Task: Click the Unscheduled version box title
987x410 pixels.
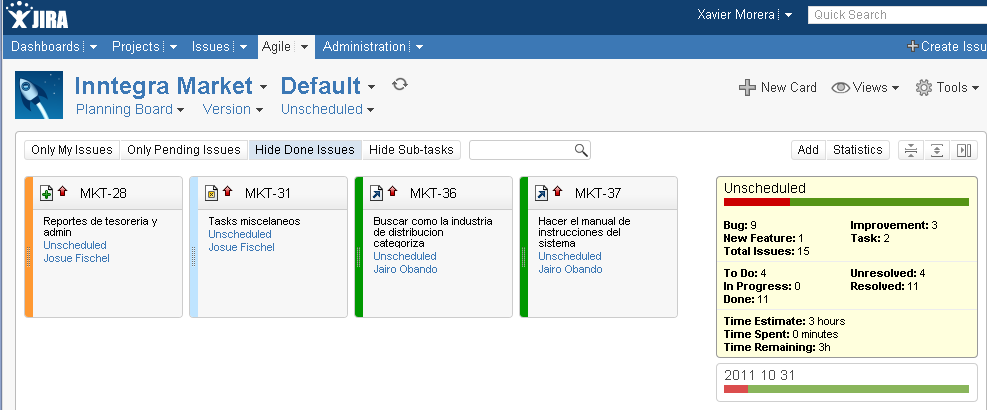Action: pyautogui.click(x=765, y=188)
